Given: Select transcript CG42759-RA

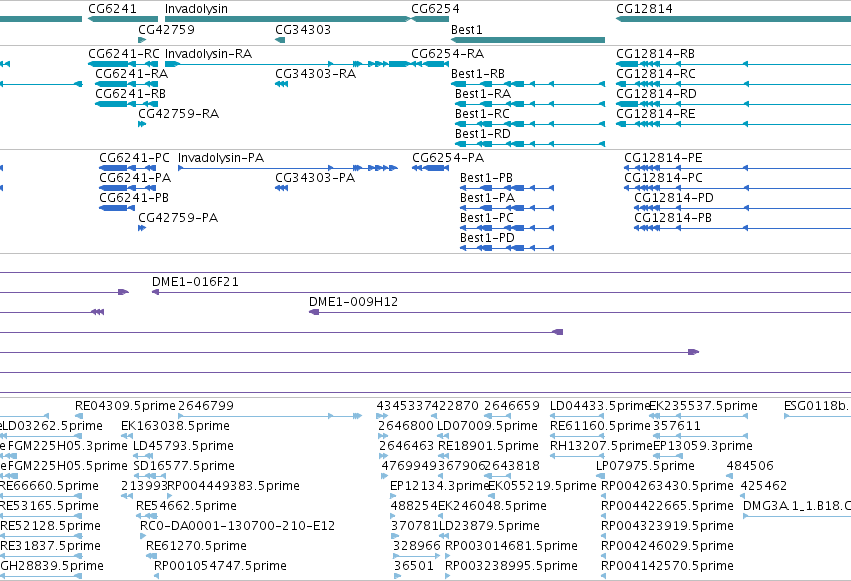Looking at the screenshot, I should click(x=179, y=114).
